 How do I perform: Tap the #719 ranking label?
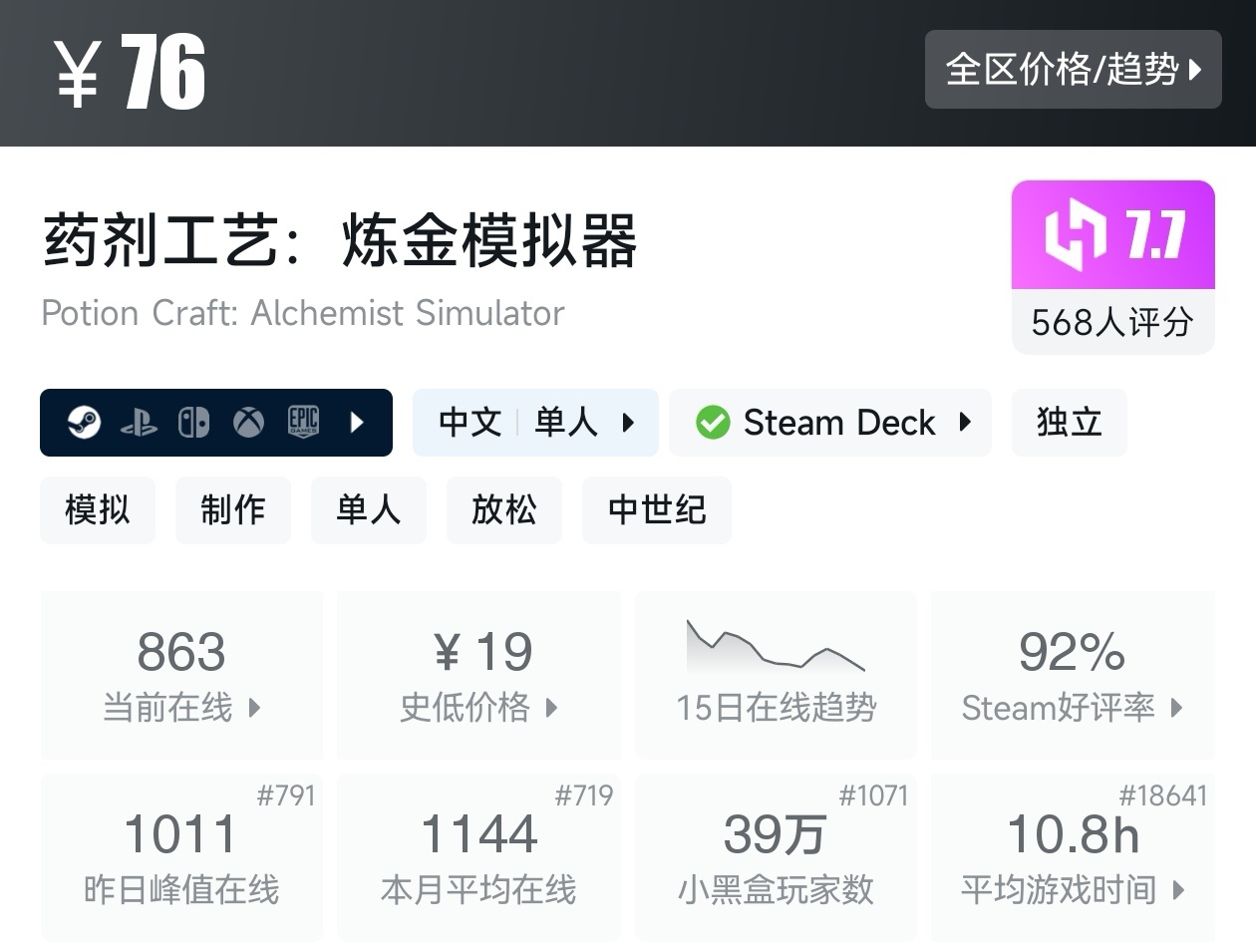click(x=584, y=795)
